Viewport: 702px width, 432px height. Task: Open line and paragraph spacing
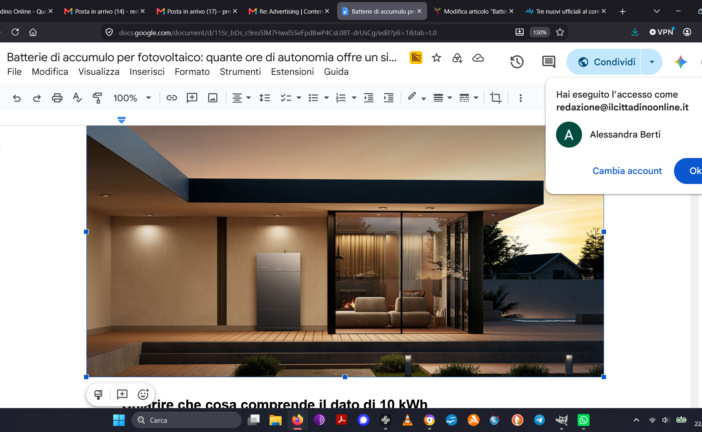265,98
